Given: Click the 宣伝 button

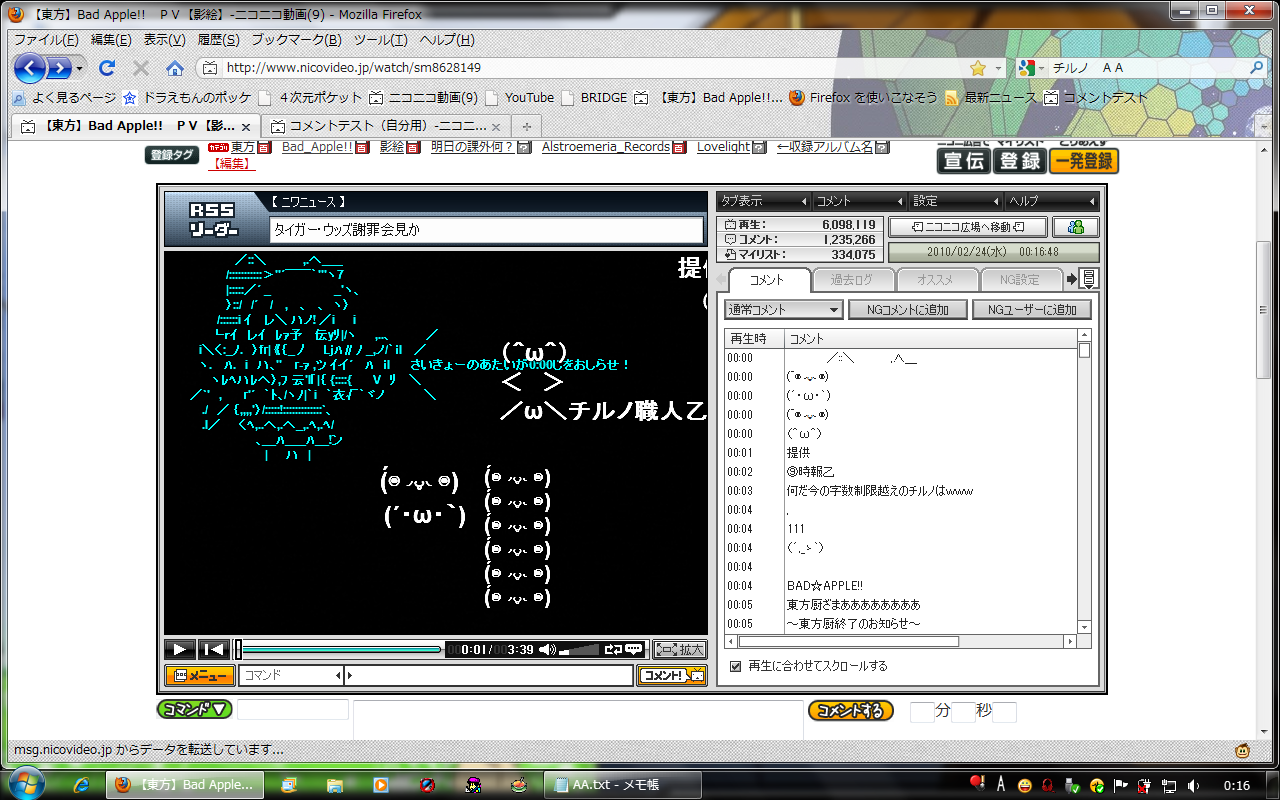Looking at the screenshot, I should pos(963,161).
